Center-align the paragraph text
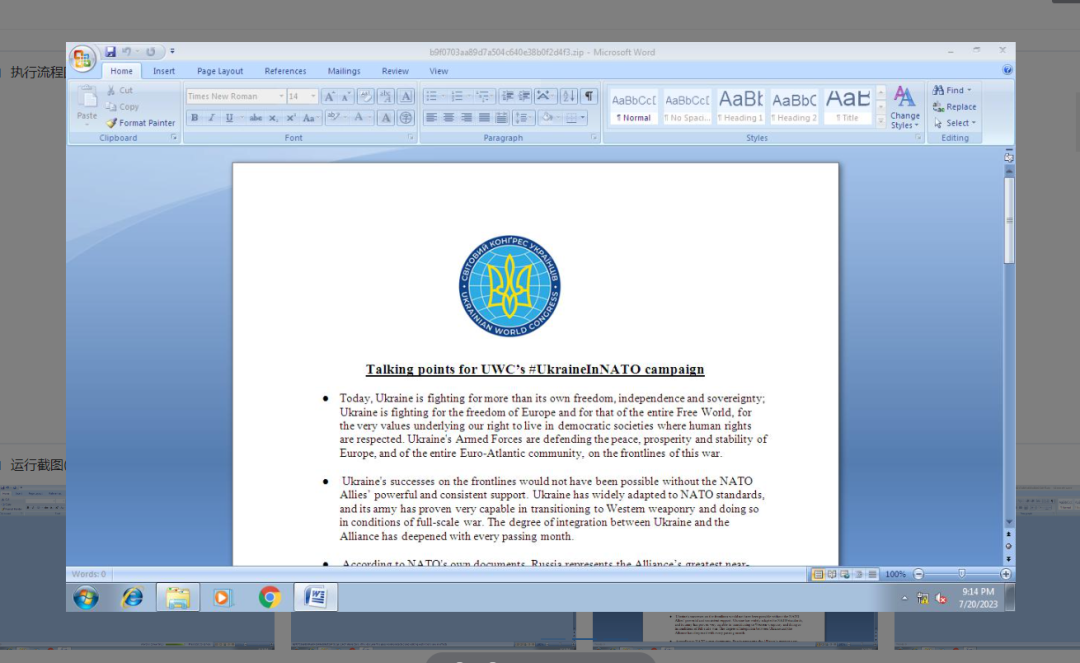Image resolution: width=1080 pixels, height=663 pixels. pyautogui.click(x=449, y=118)
